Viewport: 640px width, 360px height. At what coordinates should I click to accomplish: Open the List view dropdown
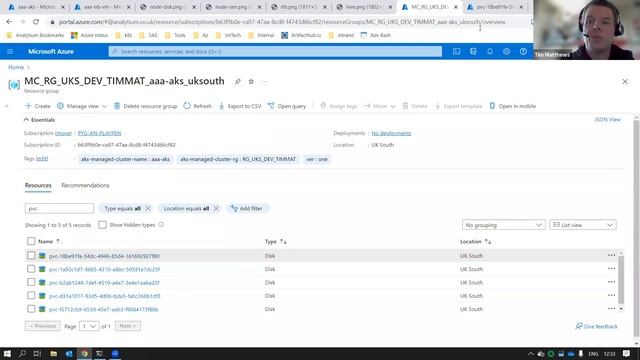583,225
